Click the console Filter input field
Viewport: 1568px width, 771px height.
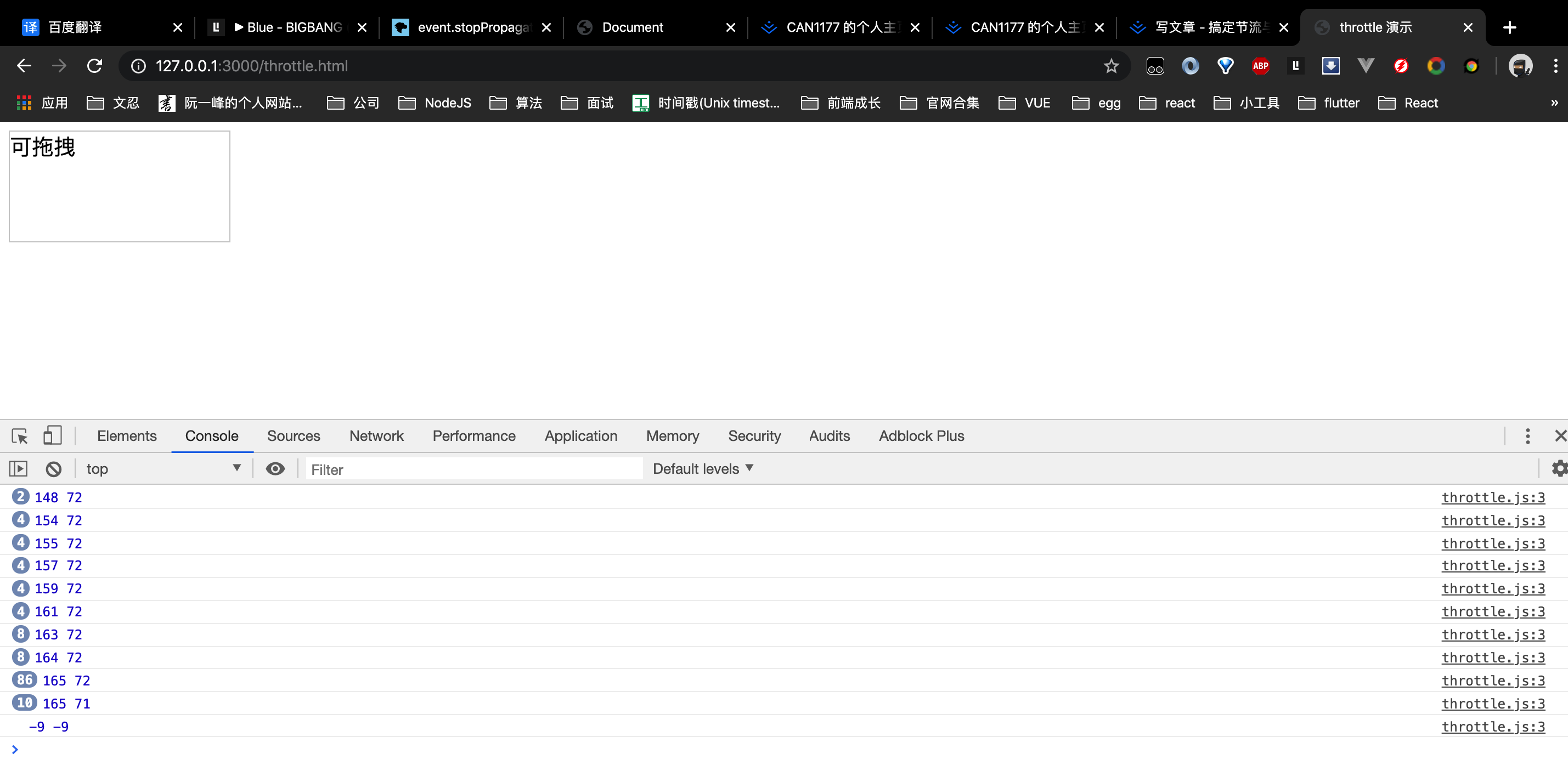click(473, 469)
